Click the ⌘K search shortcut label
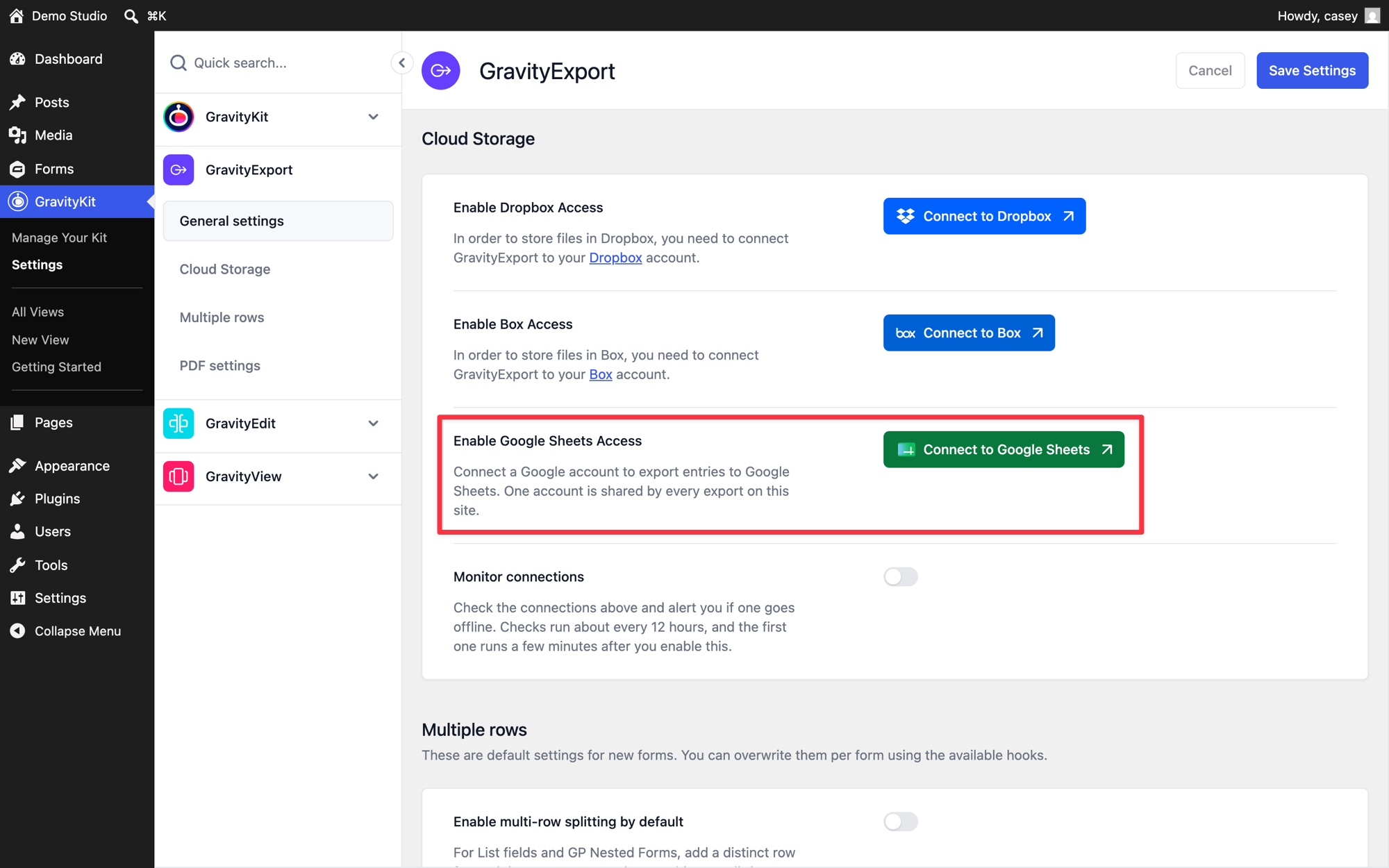Viewport: 1389px width, 868px height. pos(156,15)
